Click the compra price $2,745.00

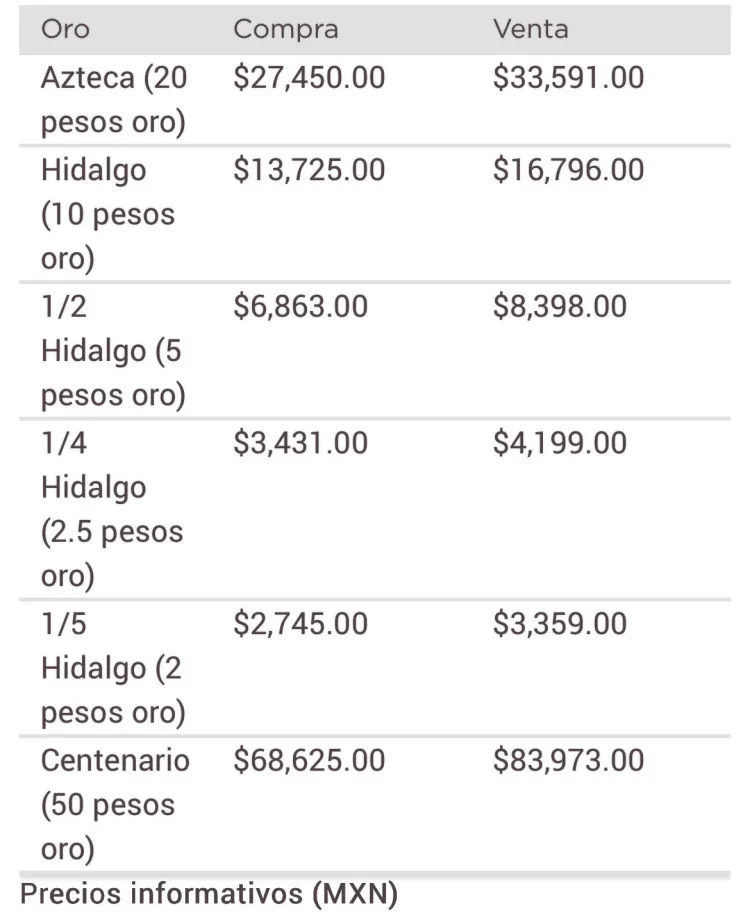(300, 624)
